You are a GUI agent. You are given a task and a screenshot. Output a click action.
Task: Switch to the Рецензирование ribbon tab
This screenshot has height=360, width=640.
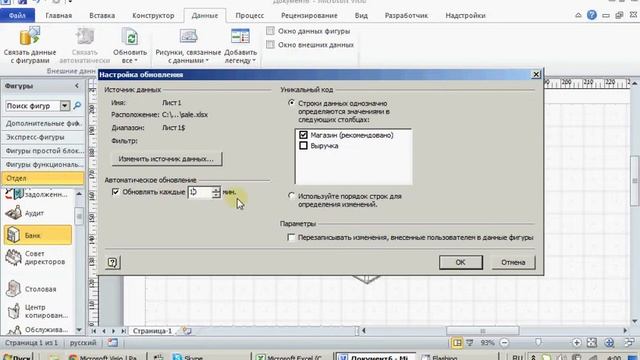(309, 16)
